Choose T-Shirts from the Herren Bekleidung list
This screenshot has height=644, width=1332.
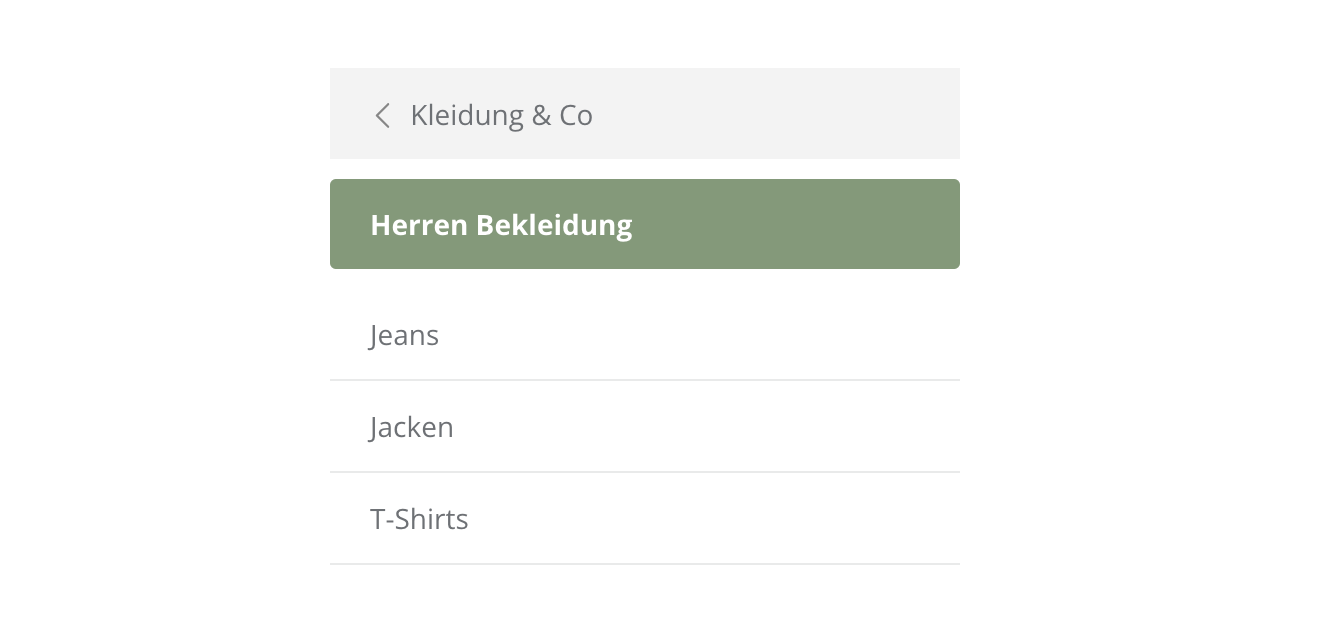(419, 519)
